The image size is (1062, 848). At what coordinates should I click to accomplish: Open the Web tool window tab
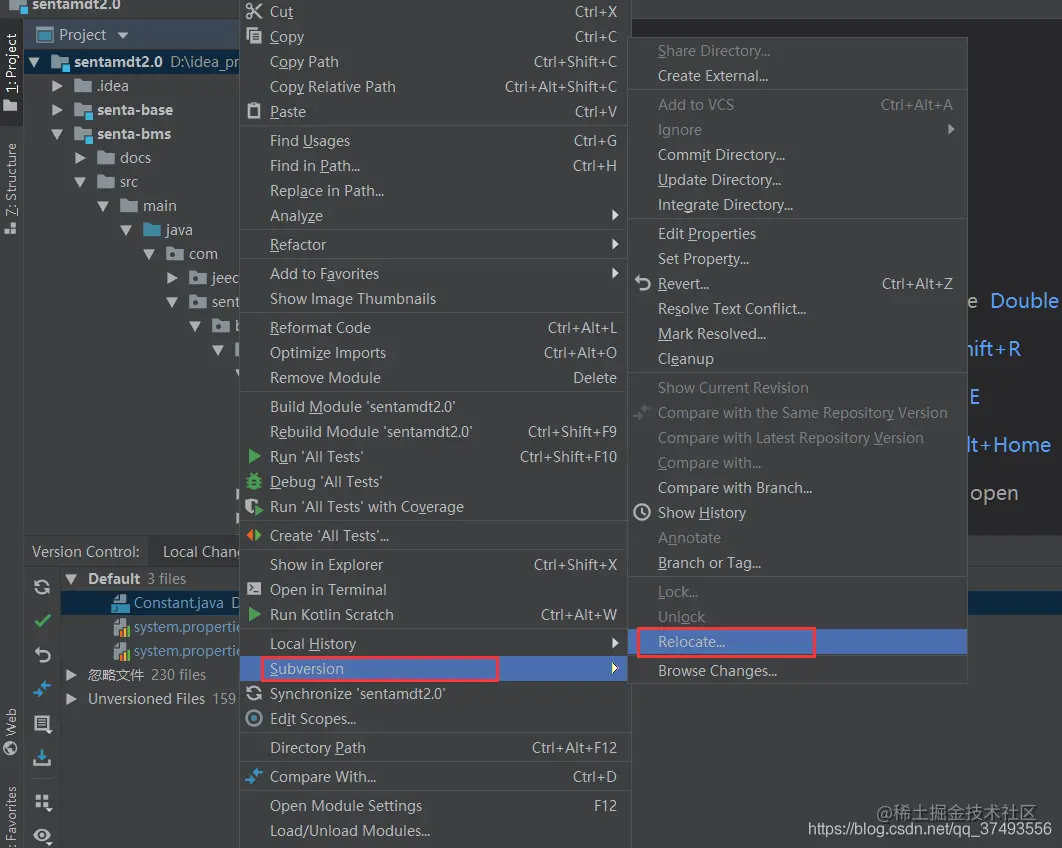click(11, 732)
